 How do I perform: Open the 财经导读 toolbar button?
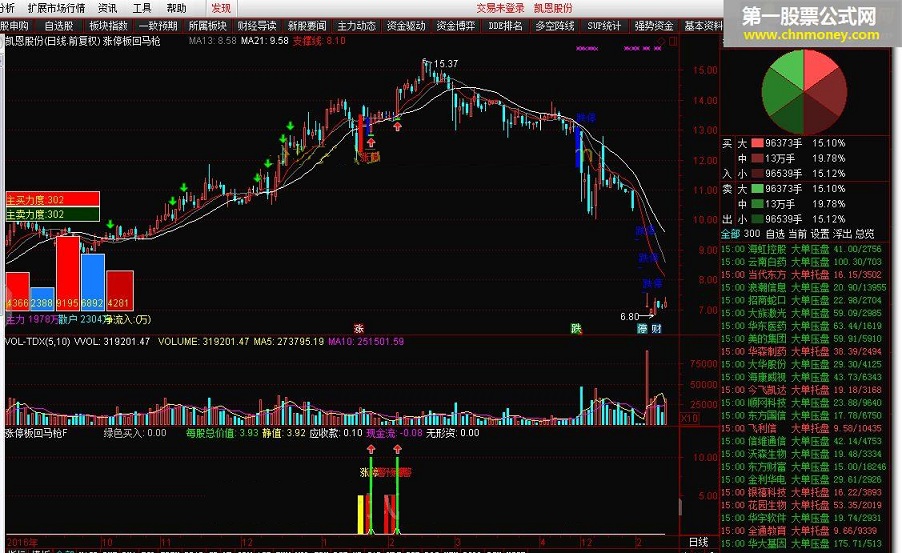pyautogui.click(x=257, y=26)
